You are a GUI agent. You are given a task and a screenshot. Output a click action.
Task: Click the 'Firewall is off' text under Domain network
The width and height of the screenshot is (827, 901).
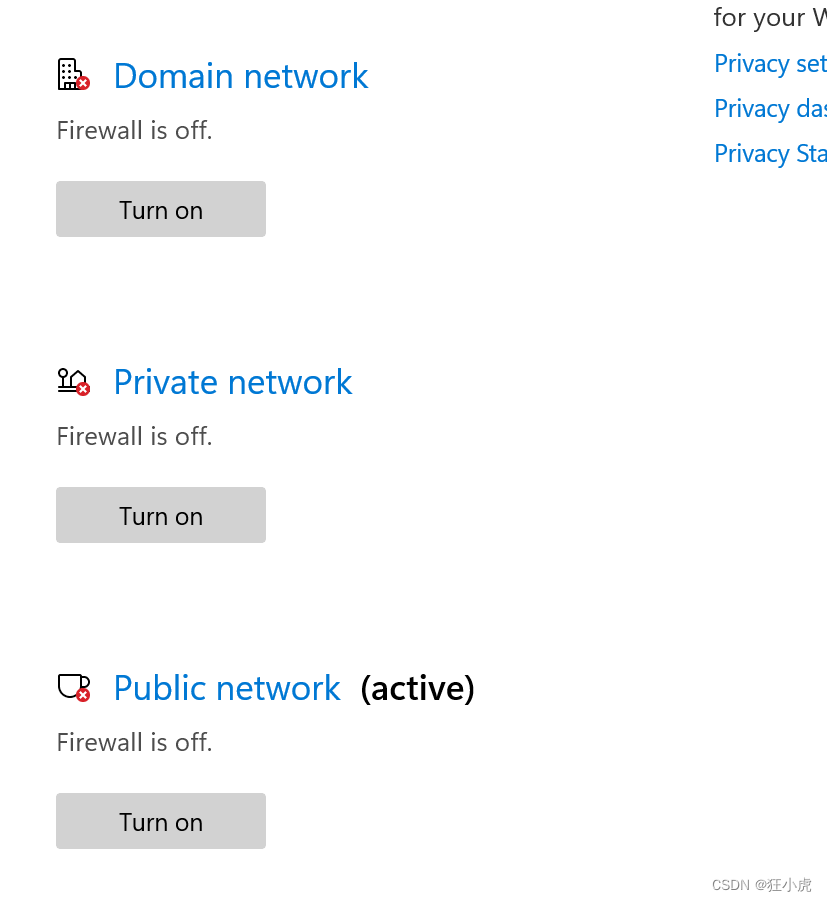(134, 130)
